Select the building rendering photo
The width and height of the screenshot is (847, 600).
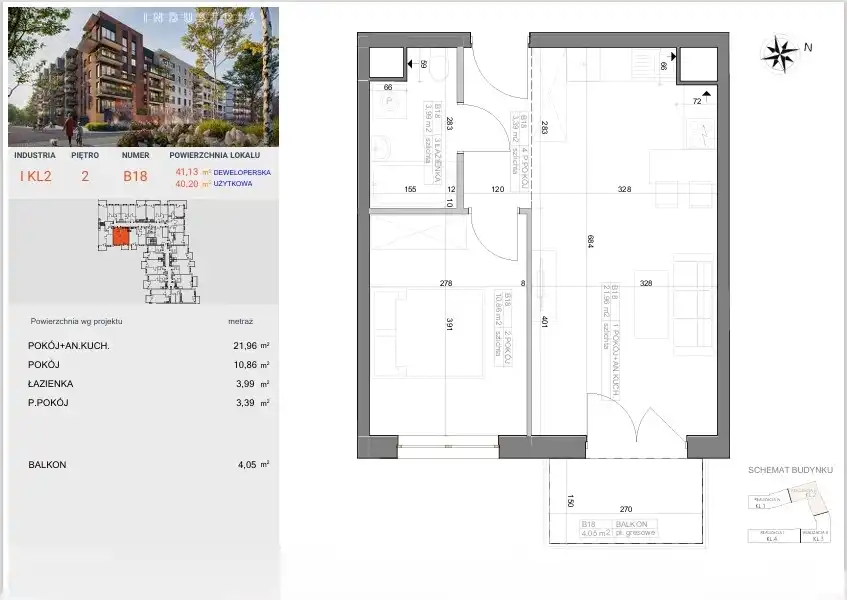click(140, 75)
